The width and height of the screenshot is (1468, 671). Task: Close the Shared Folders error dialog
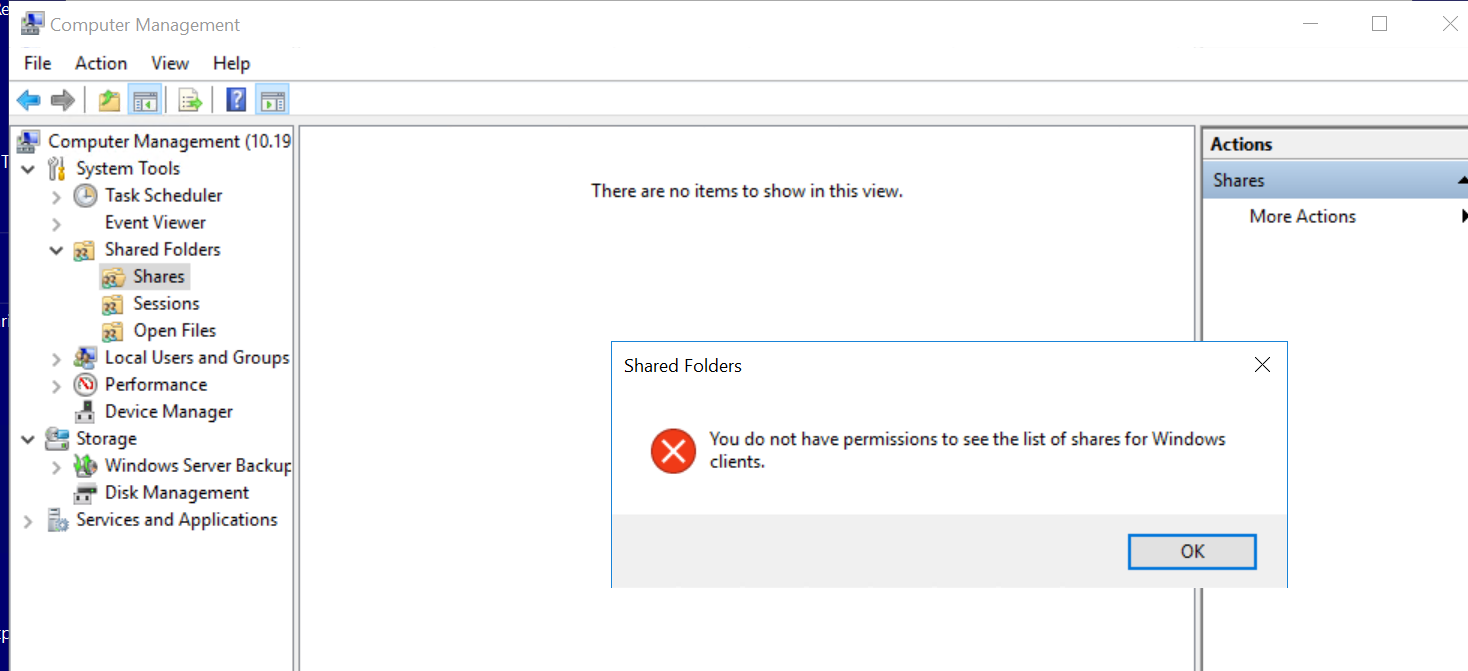[x=1261, y=364]
